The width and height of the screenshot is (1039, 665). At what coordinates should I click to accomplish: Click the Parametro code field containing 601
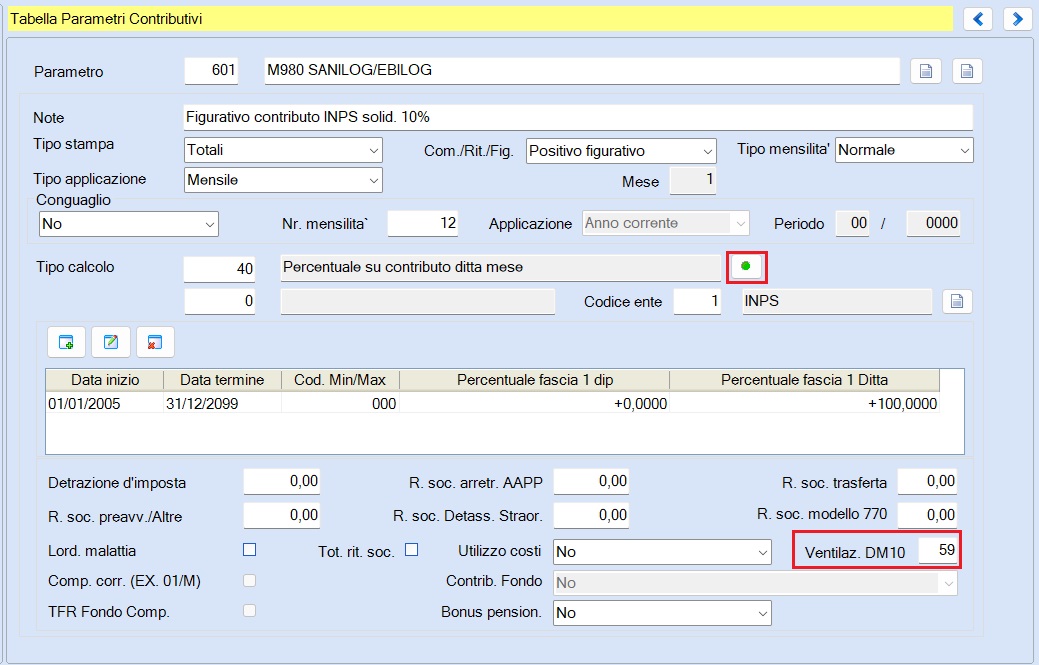click(211, 71)
